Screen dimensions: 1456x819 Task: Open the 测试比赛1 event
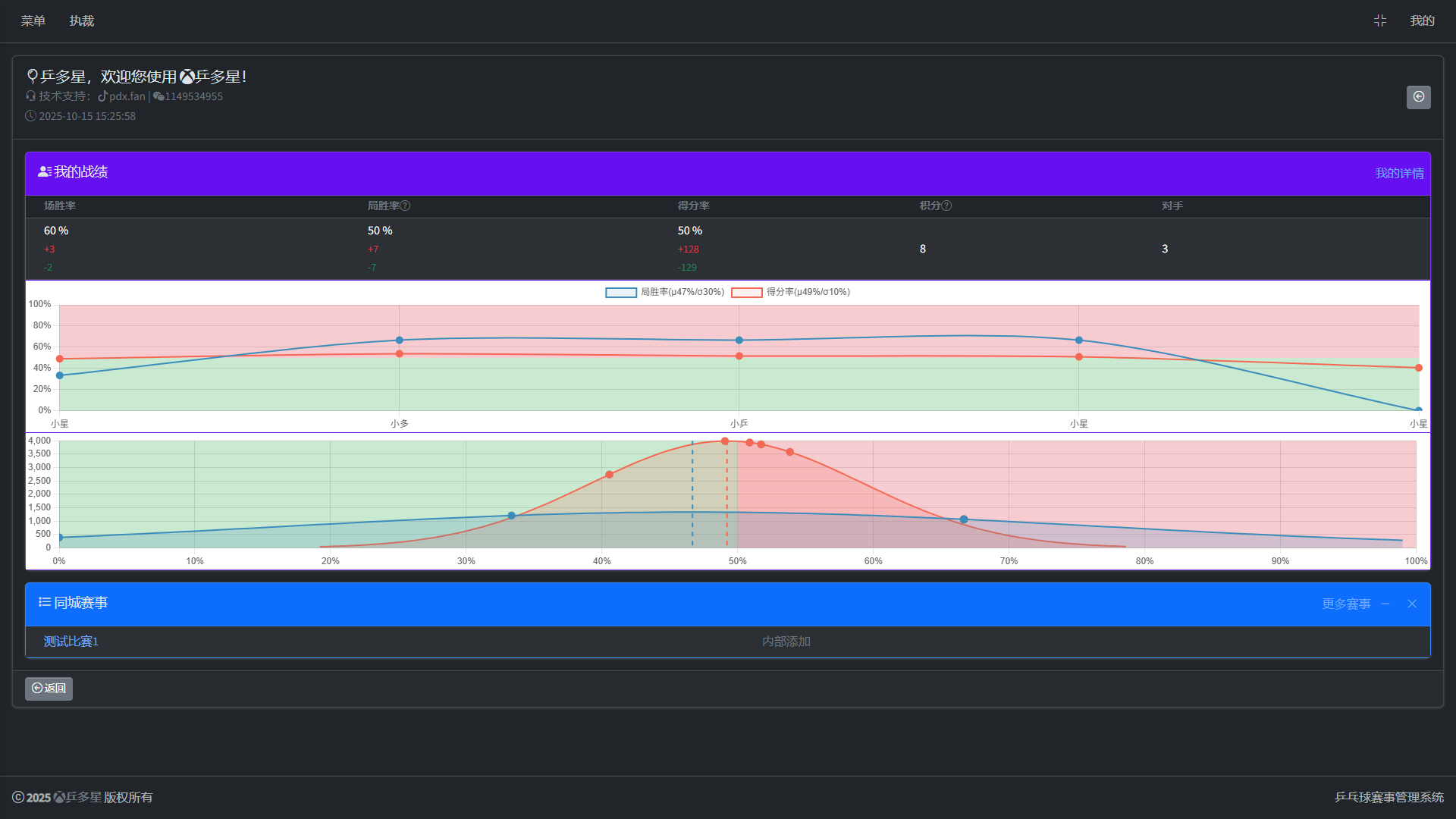pyautogui.click(x=71, y=642)
